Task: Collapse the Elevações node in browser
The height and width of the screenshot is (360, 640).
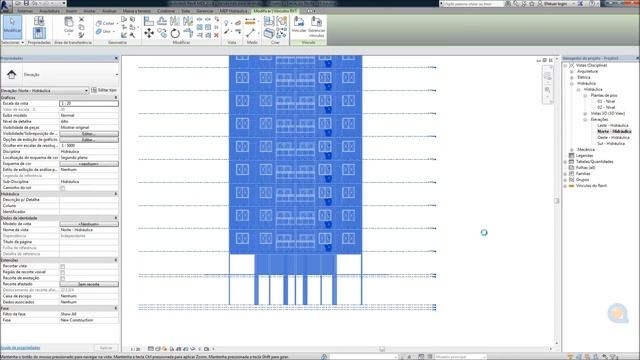Action: tap(585, 120)
